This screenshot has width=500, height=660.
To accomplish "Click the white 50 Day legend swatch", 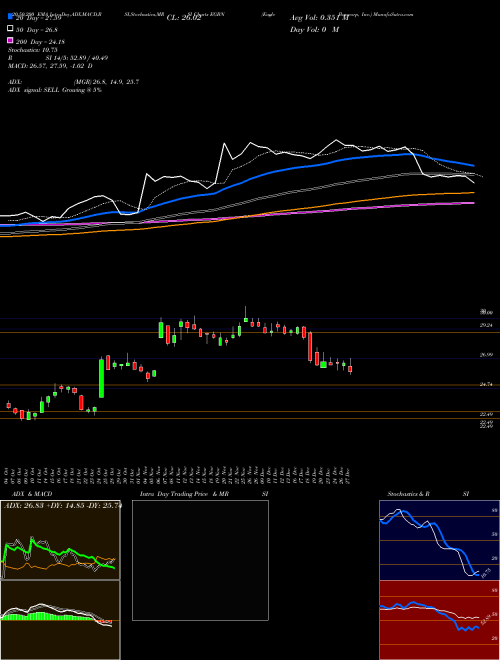I will (x=10, y=29).
